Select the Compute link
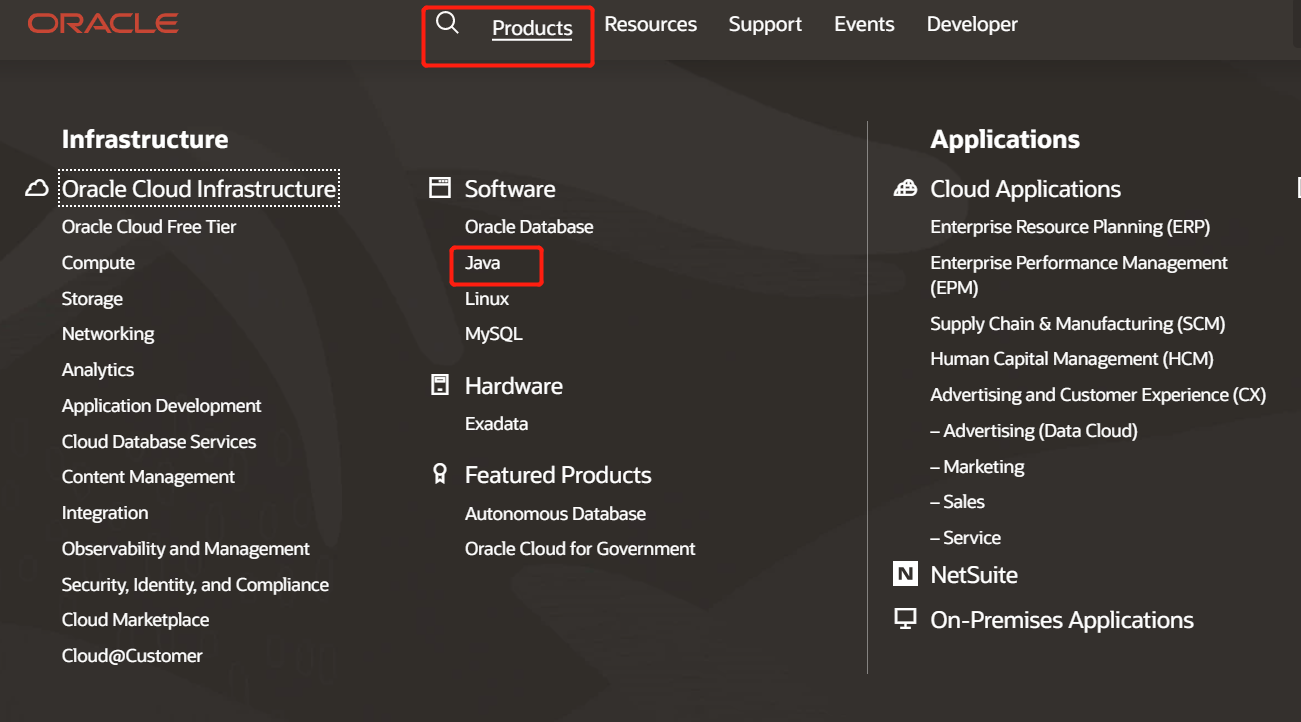Image resolution: width=1301 pixels, height=722 pixels. (x=98, y=263)
